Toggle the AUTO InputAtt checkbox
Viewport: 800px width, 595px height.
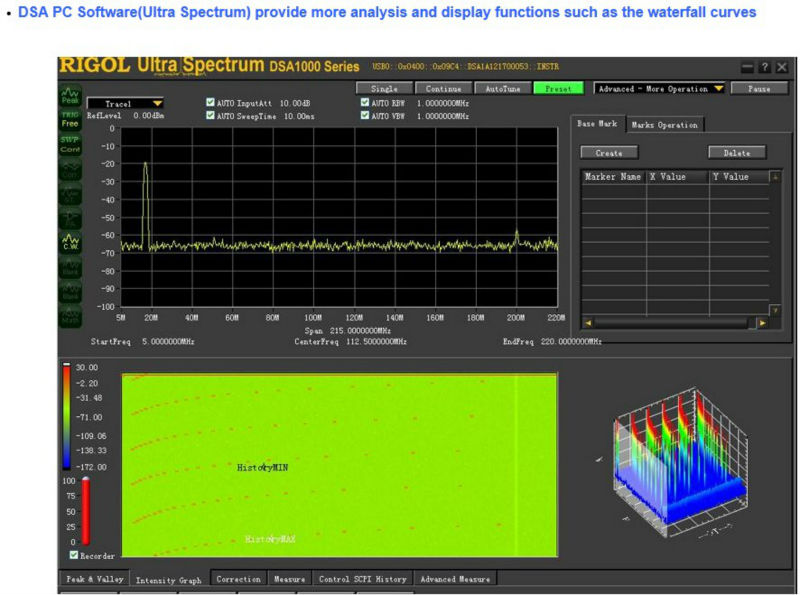tap(210, 102)
